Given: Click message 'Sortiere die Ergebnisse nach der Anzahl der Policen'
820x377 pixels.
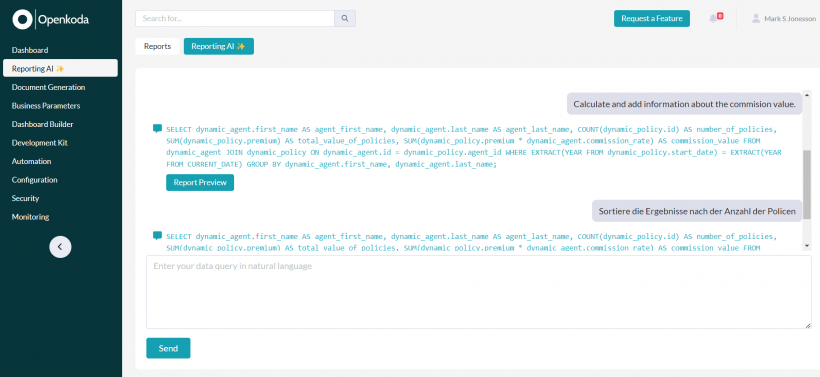Looking at the screenshot, I should coord(697,211).
